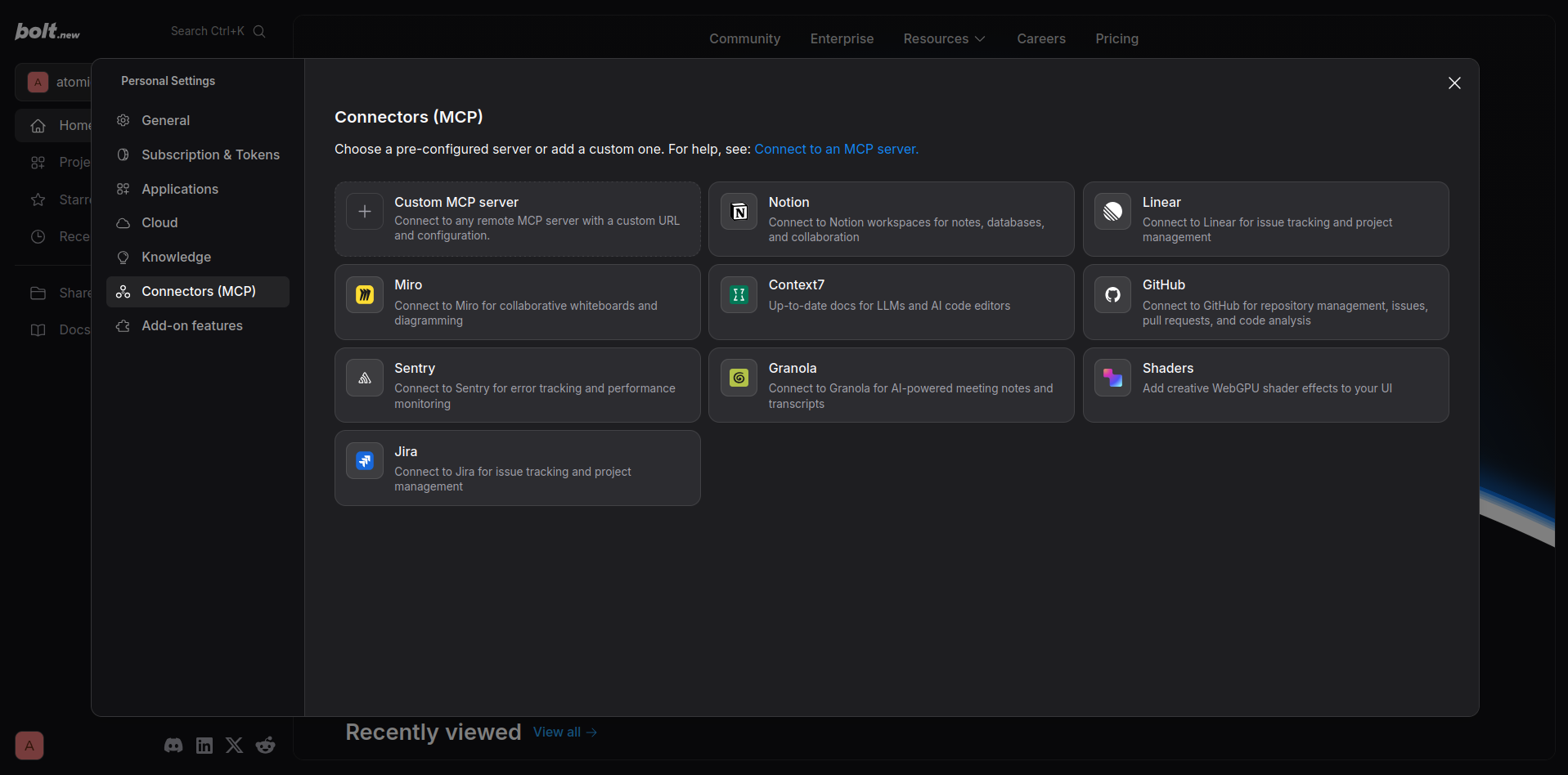Select the GitHub connector card title
This screenshot has width=1568, height=775.
click(x=1164, y=284)
